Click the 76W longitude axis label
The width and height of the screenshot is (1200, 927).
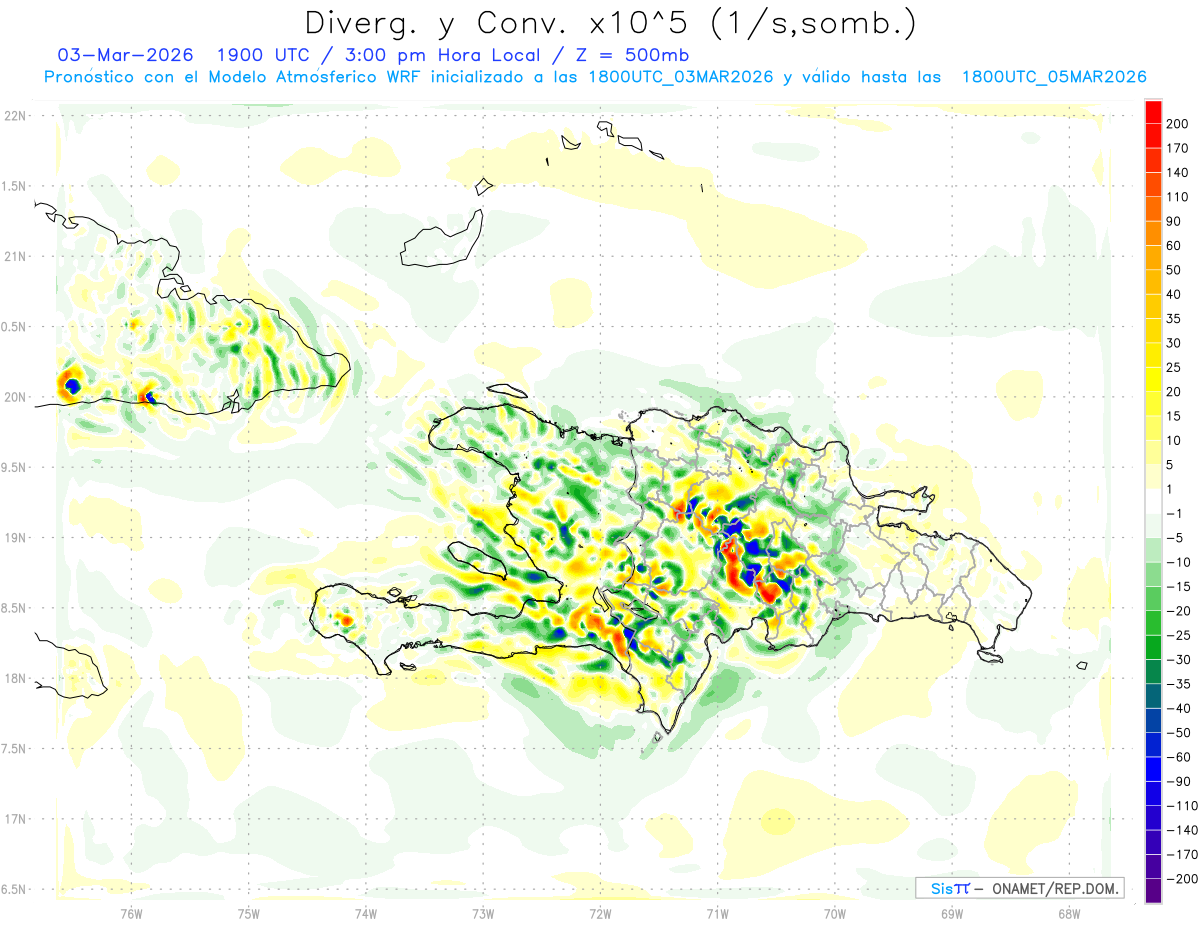(131, 913)
